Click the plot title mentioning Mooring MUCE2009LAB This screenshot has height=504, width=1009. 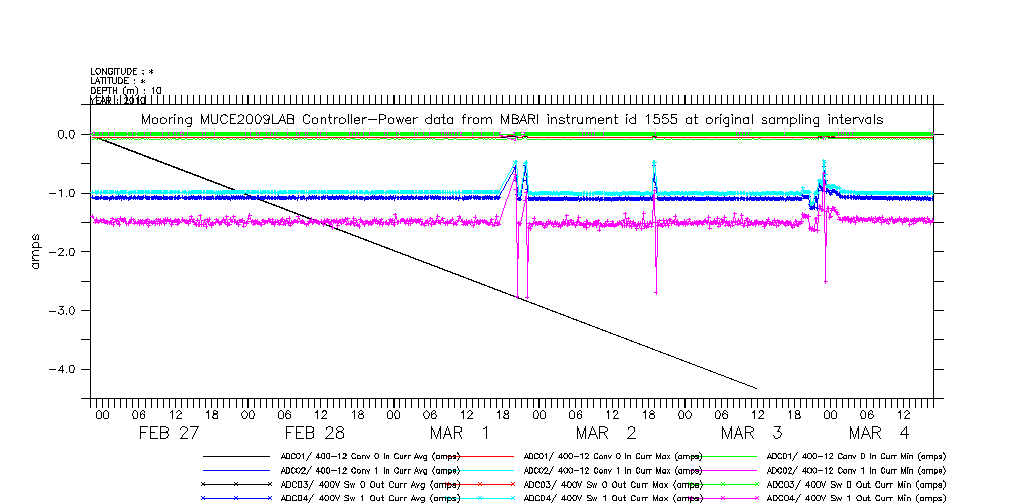511,119
